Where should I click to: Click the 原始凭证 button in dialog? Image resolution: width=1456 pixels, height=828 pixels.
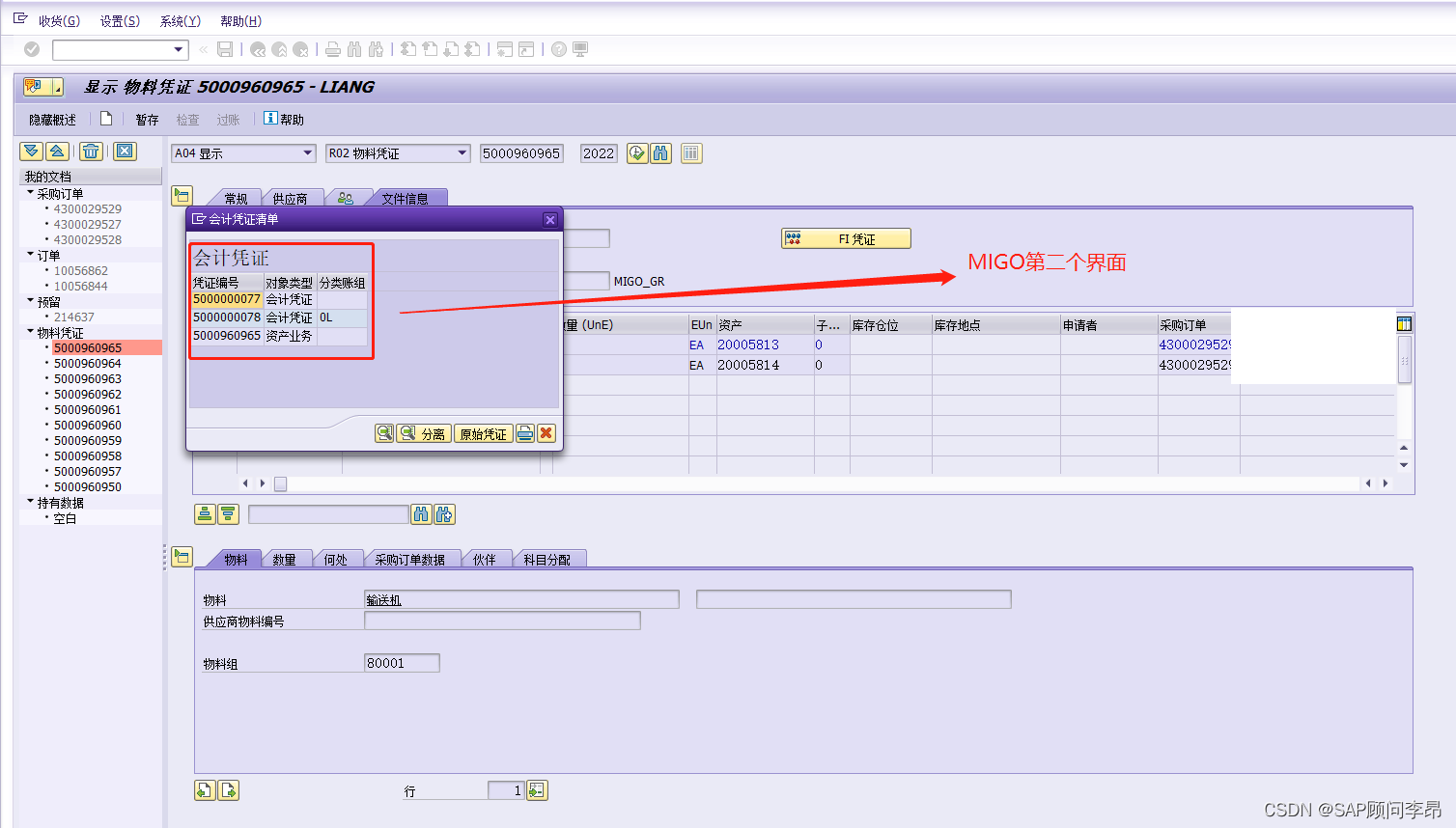pos(483,433)
